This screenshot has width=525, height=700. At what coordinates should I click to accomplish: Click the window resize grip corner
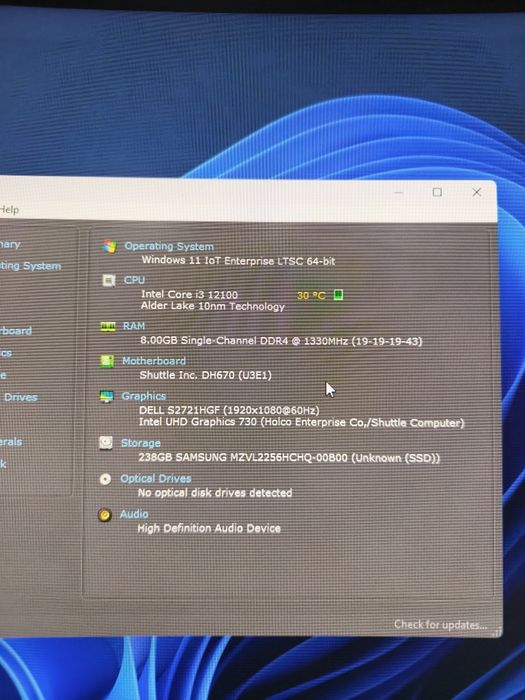pos(497,633)
